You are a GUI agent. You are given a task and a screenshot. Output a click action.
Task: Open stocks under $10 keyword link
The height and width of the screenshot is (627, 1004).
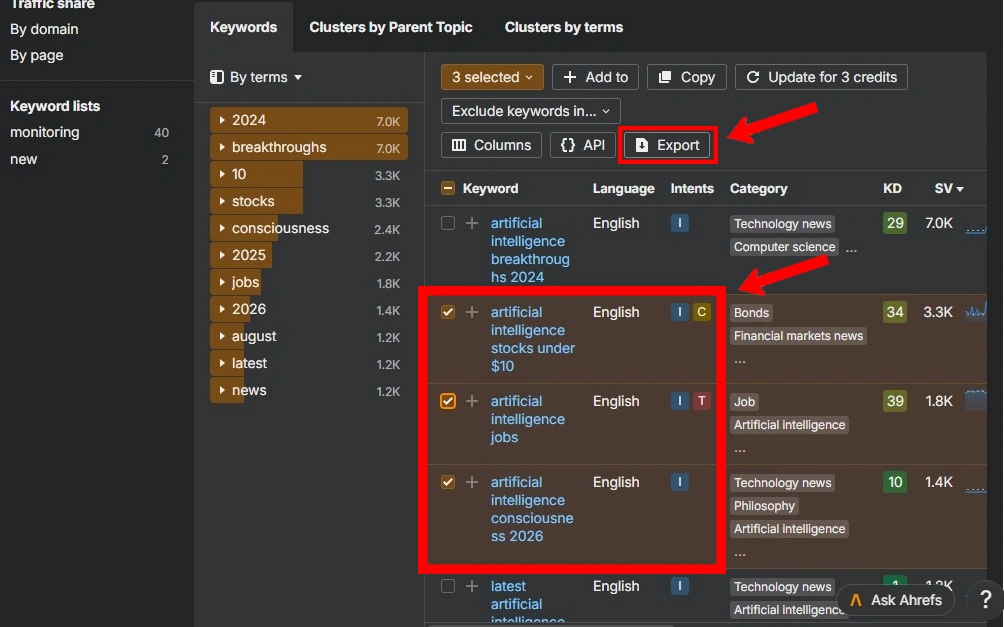[x=533, y=339]
